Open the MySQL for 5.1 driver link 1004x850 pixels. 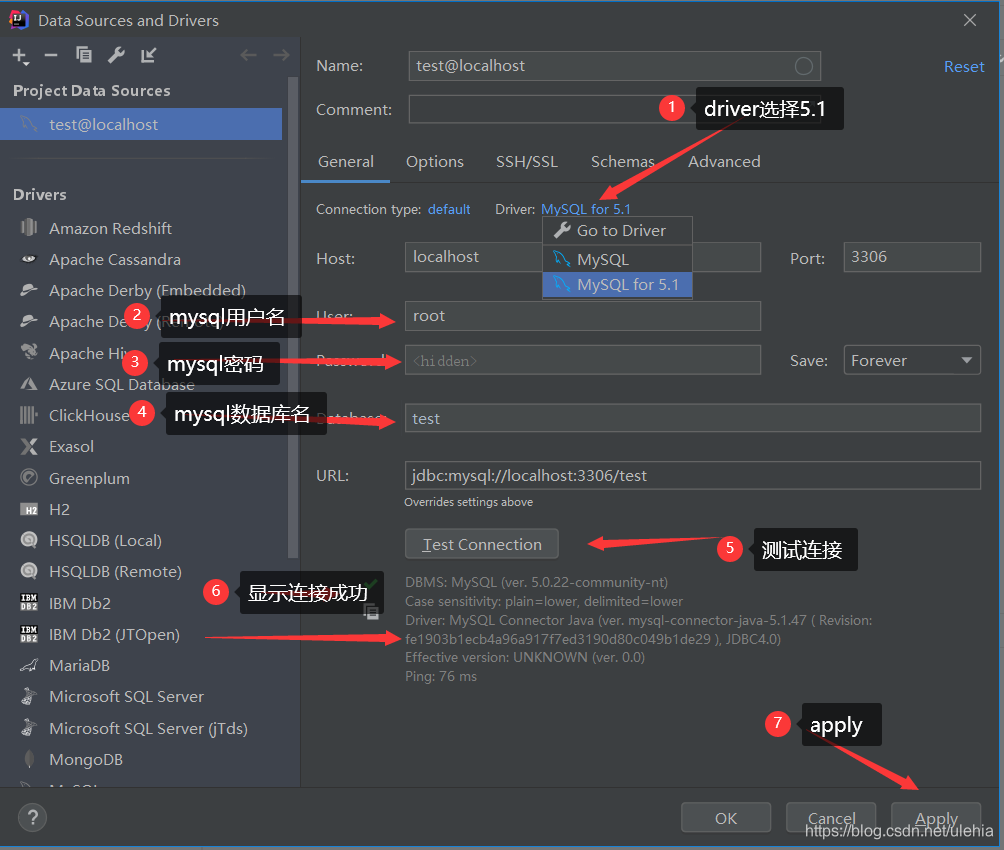tap(586, 209)
